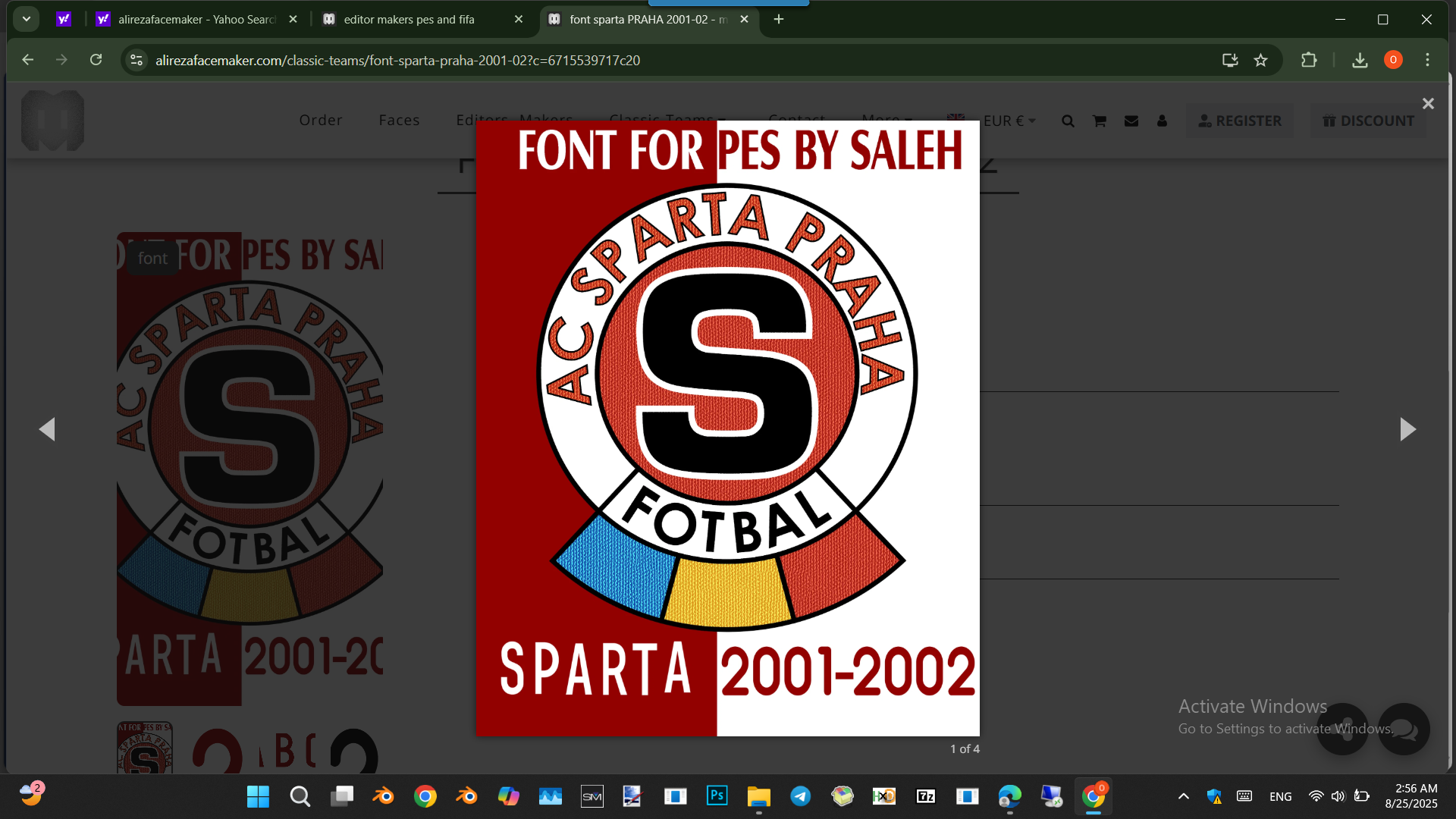Close the editor makers pes and fifa tab
The width and height of the screenshot is (1456, 819).
(519, 19)
